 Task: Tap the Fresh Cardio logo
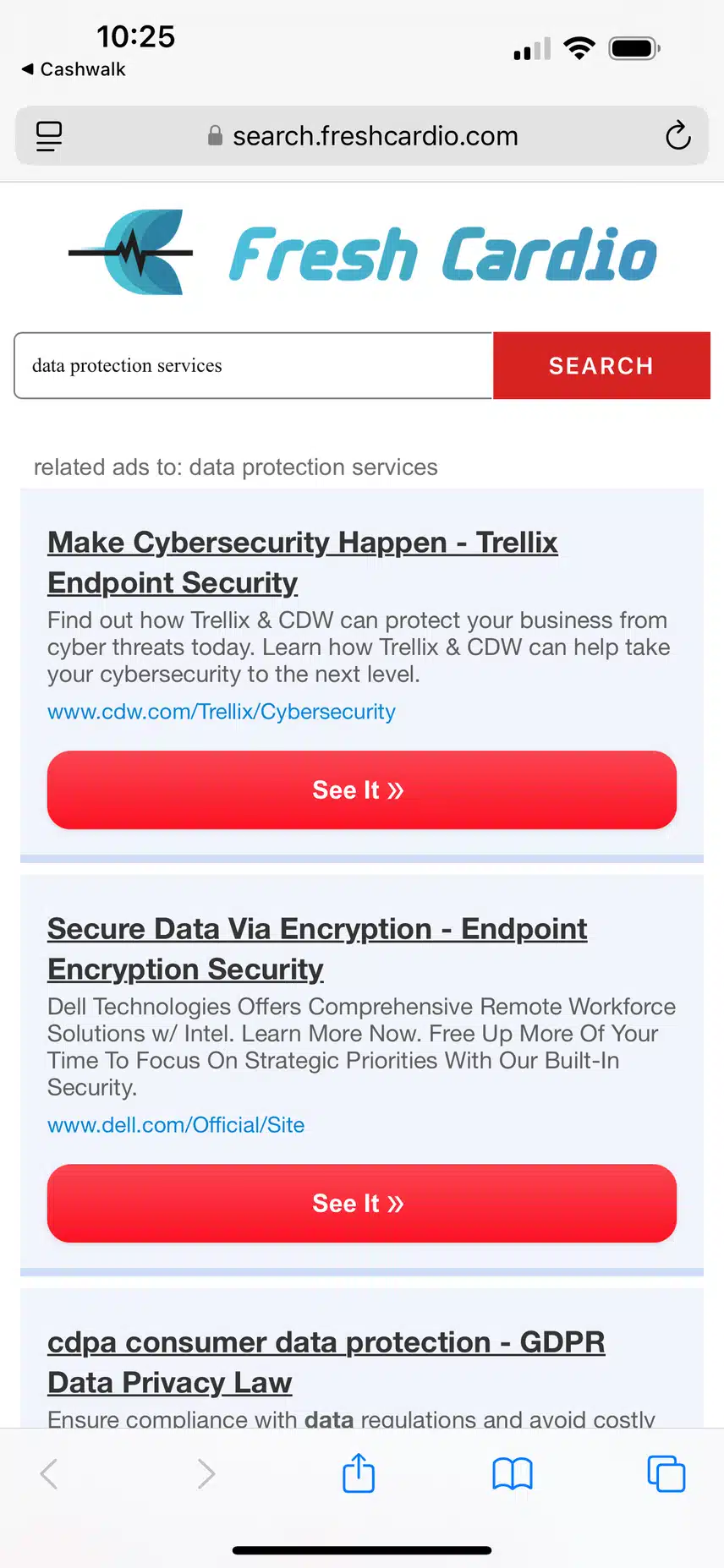362,253
